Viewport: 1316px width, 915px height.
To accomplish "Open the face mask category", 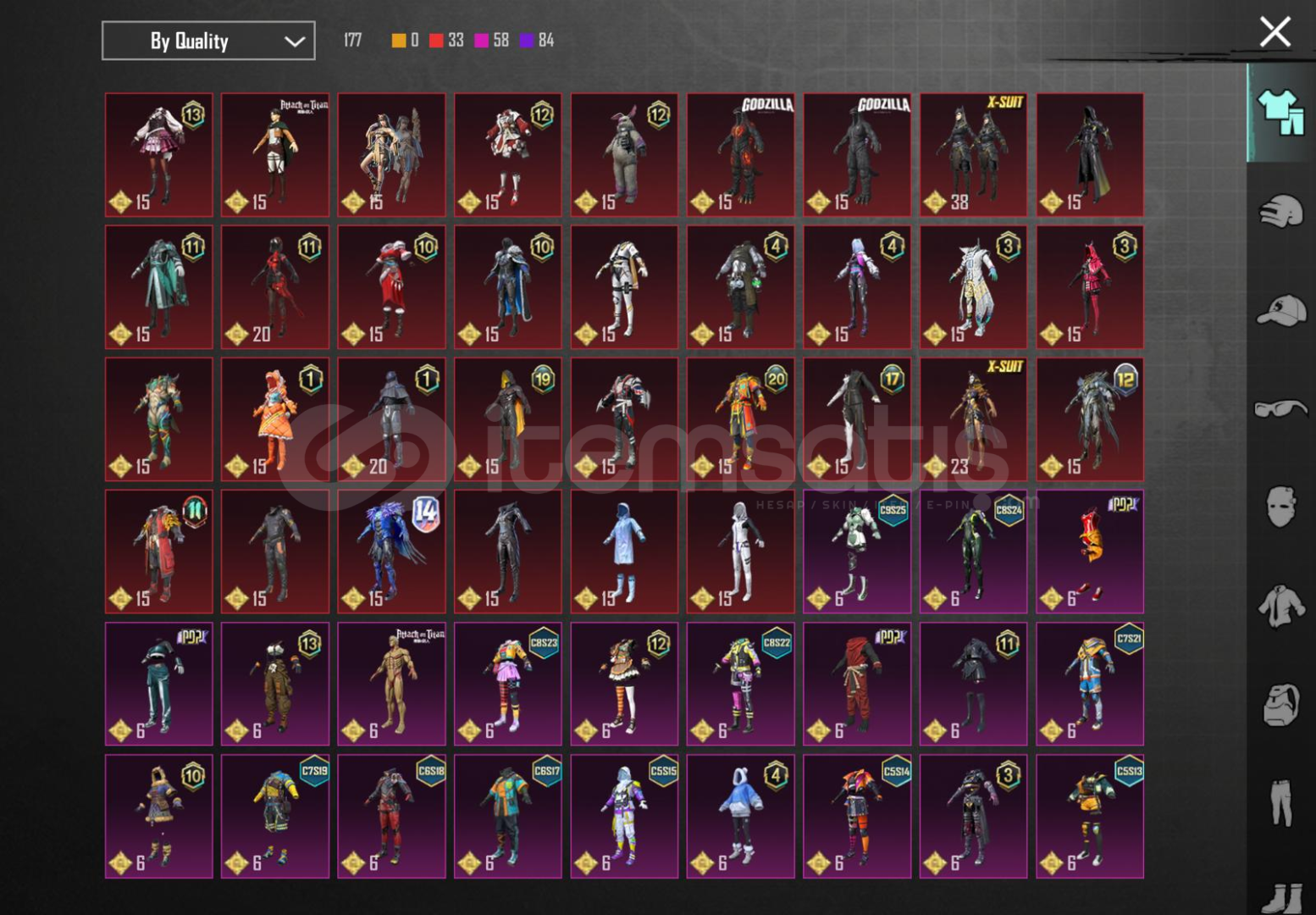I will click(x=1280, y=507).
